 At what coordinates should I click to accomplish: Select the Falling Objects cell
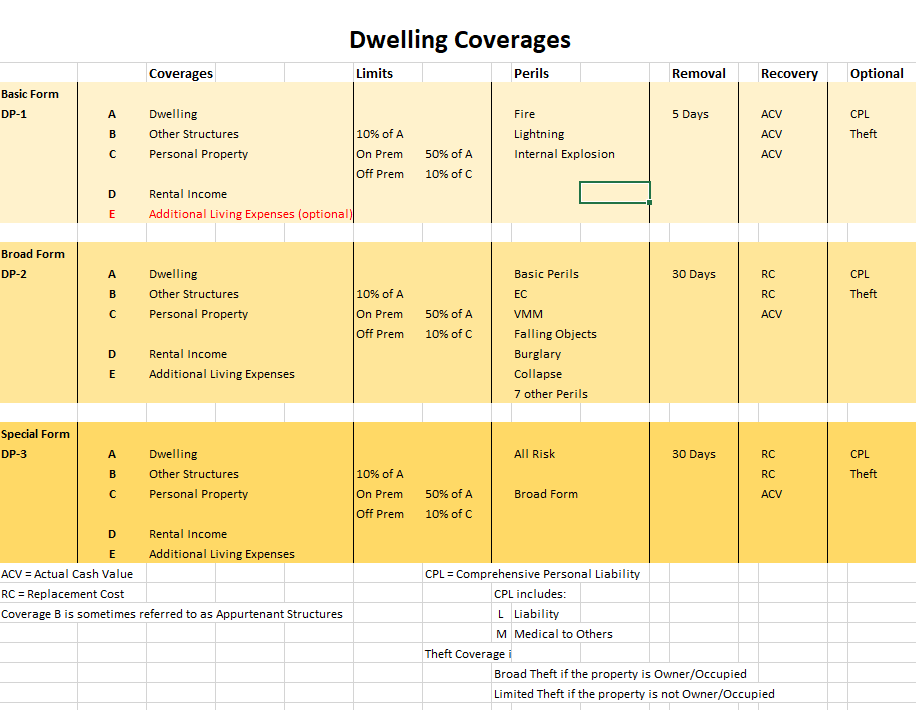(x=555, y=334)
